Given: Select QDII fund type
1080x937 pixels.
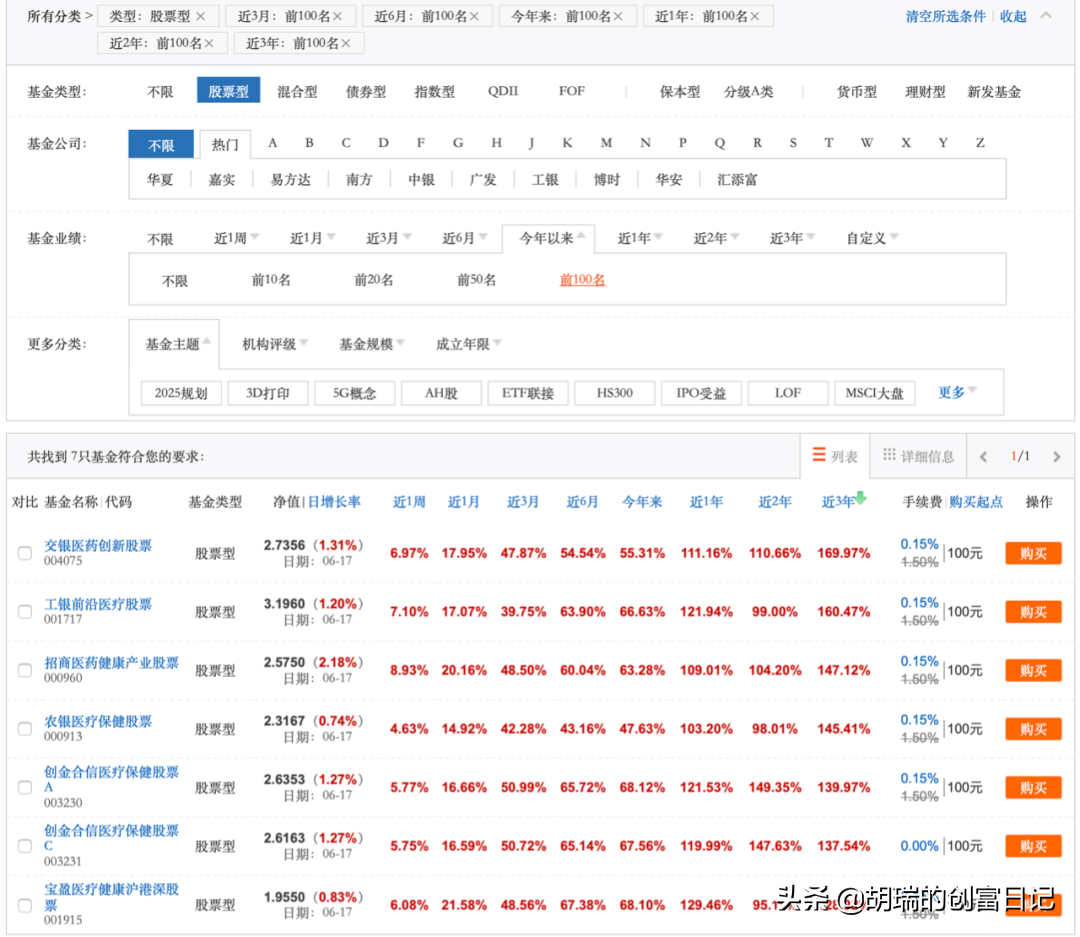Looking at the screenshot, I should 503,91.
